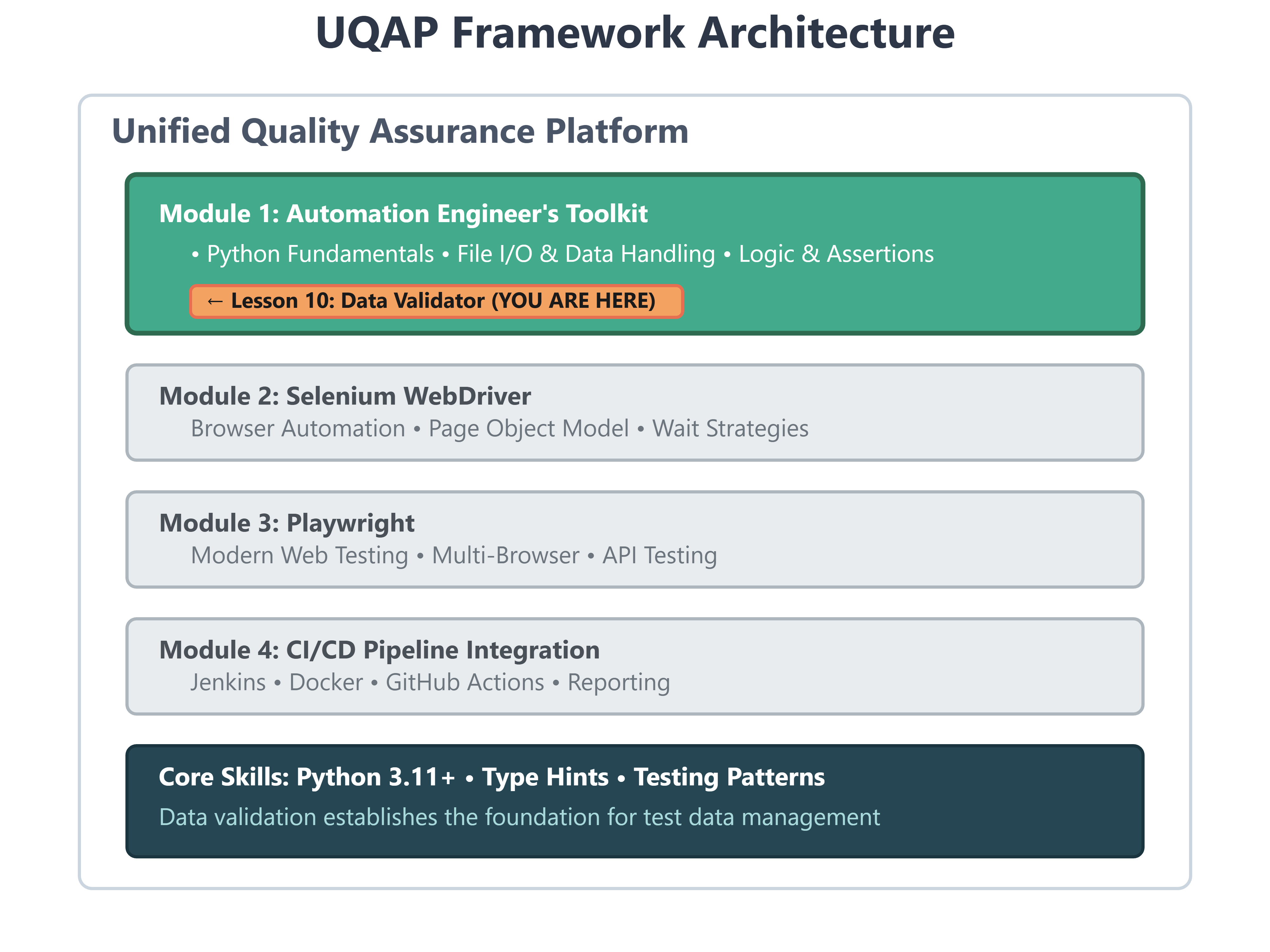Click 'Jenkins • Docker • GitHub Actions' line
The width and height of the screenshot is (1270, 952).
[x=430, y=682]
